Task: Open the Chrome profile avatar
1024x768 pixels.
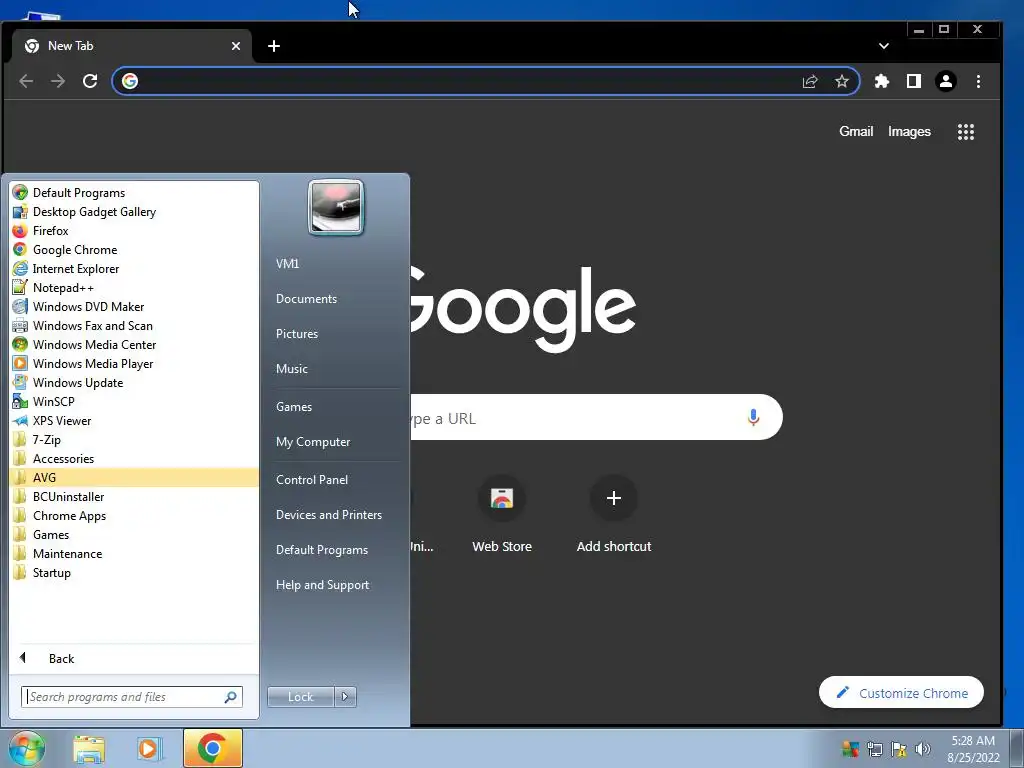Action: point(946,81)
